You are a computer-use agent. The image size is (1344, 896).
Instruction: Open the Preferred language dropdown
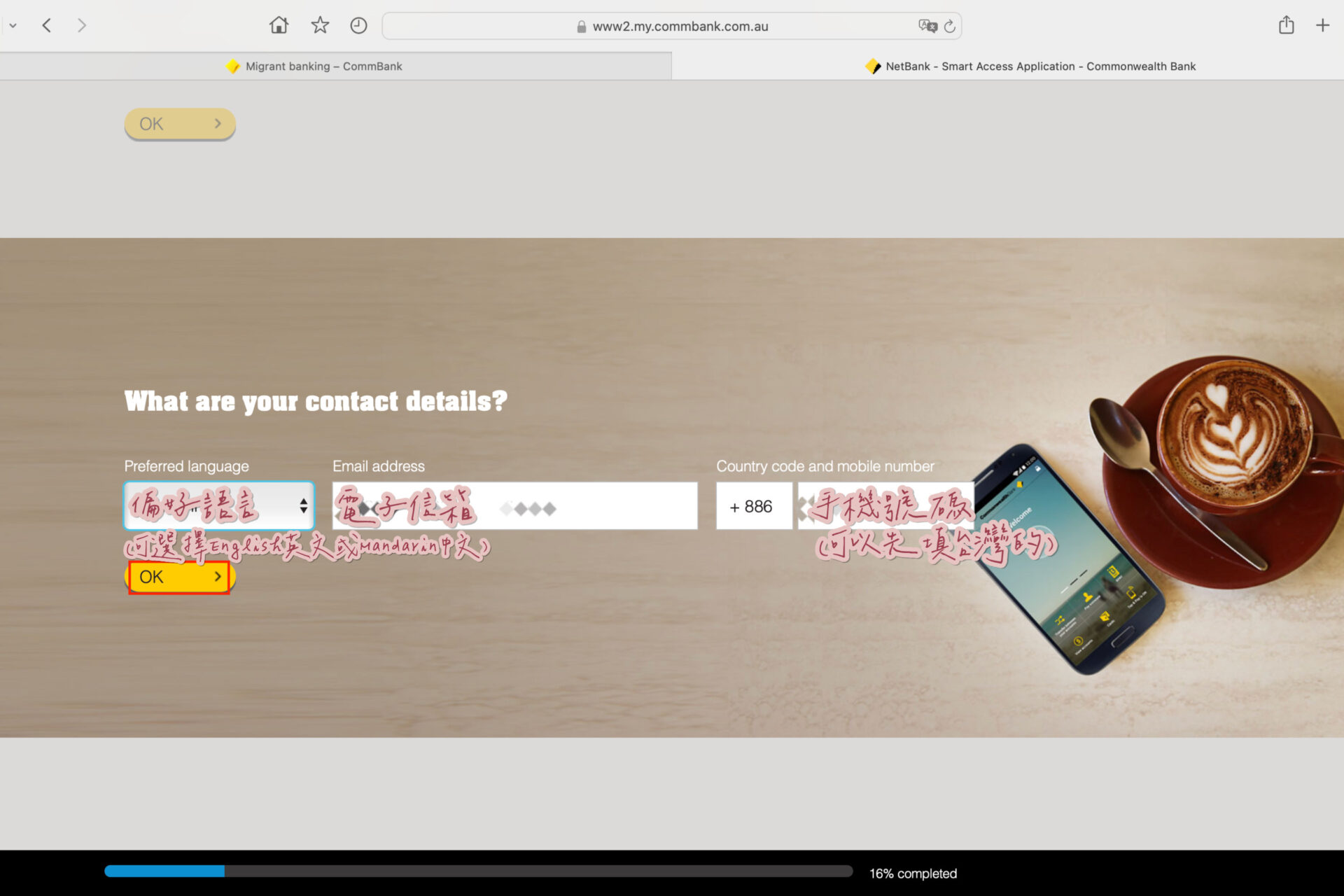click(219, 505)
